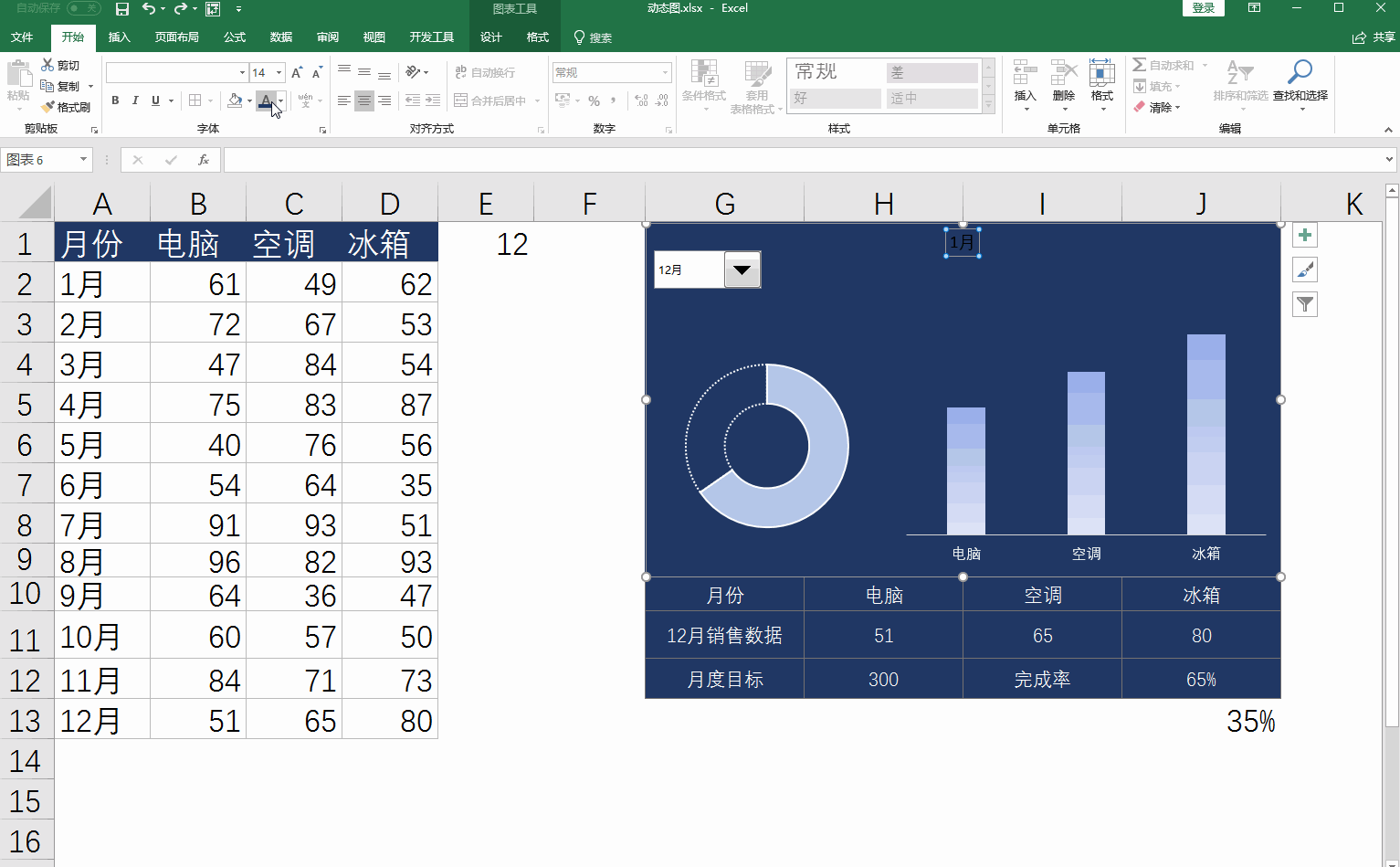This screenshot has height=867, width=1400.
Task: Collapse the ribbon with the chevron
Action: [x=1388, y=130]
